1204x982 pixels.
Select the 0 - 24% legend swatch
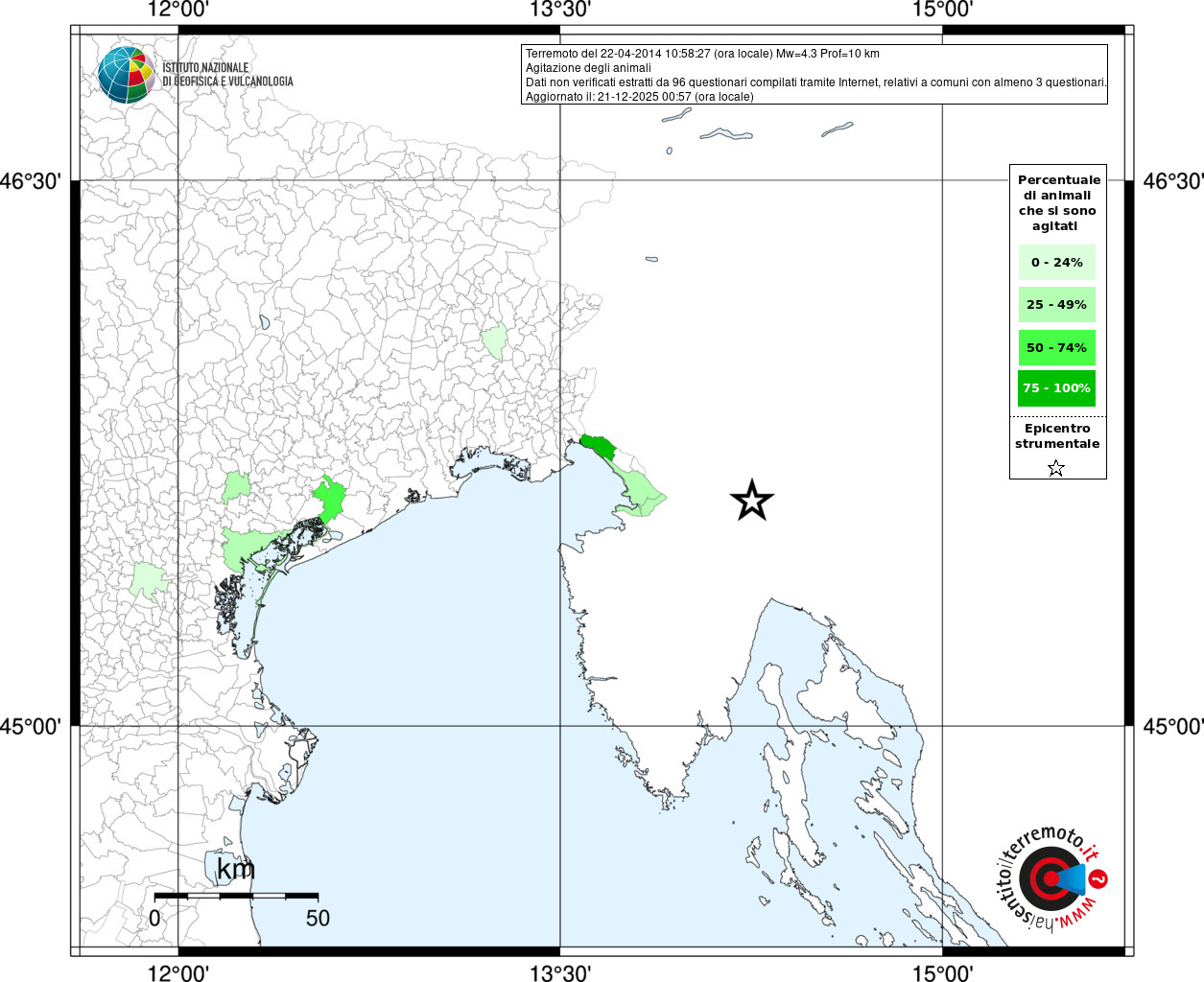tap(1056, 262)
